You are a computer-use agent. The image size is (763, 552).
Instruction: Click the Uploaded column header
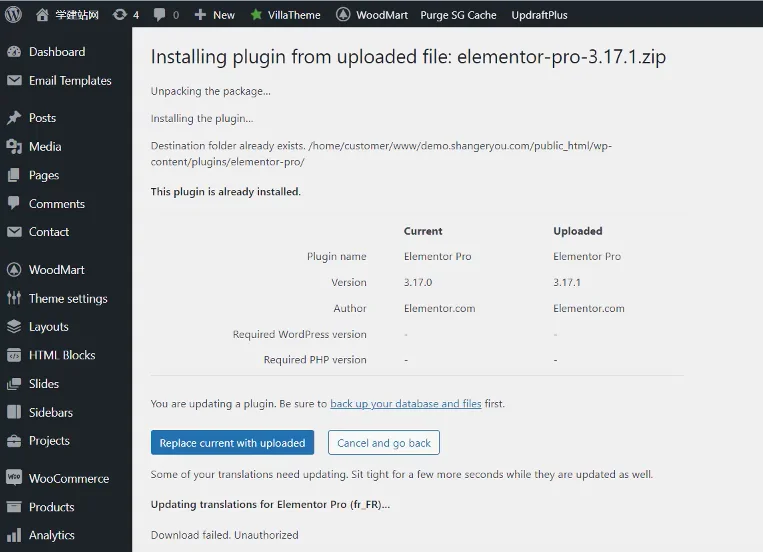(578, 231)
